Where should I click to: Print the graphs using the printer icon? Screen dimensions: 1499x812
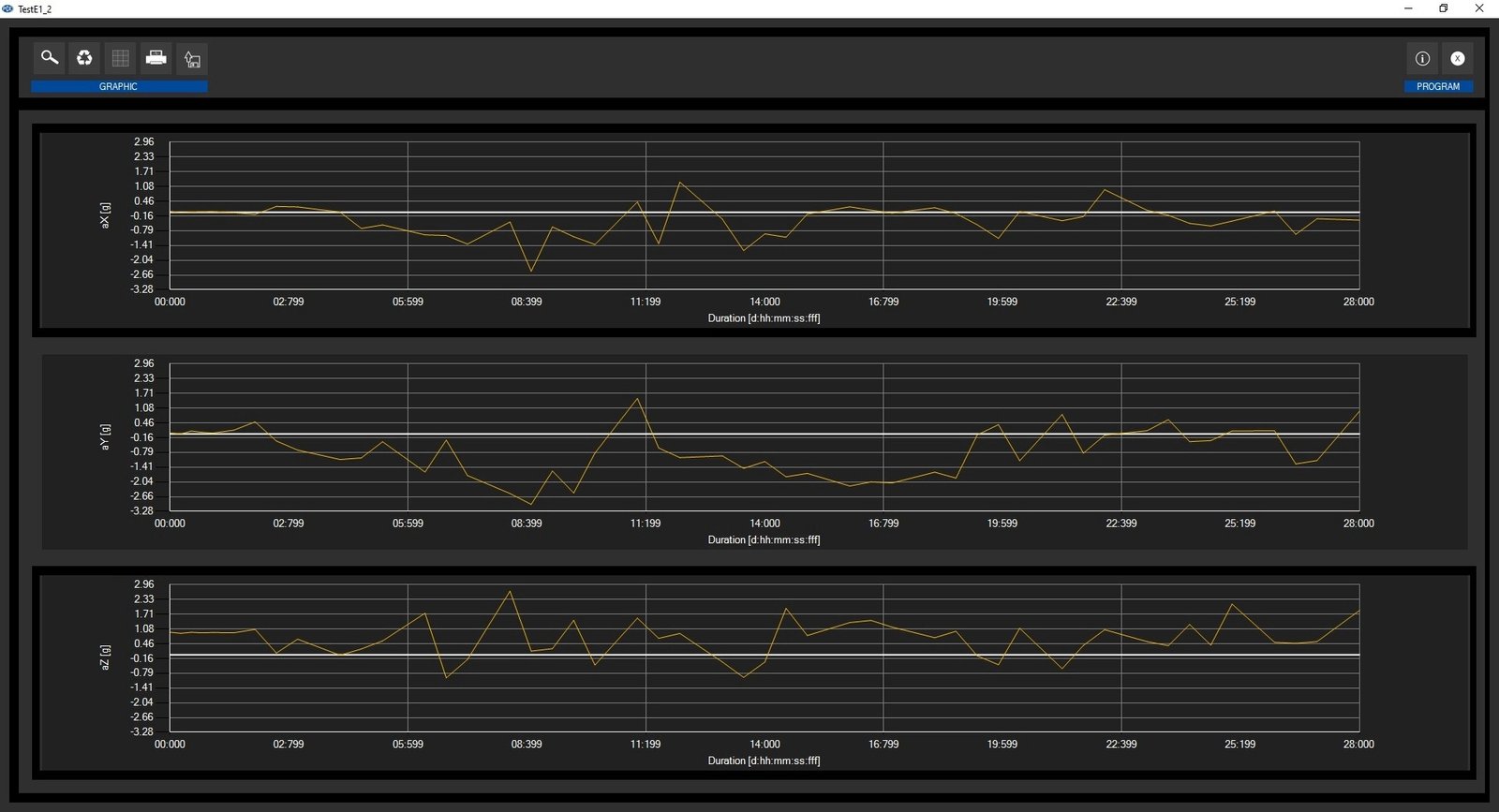click(x=156, y=58)
